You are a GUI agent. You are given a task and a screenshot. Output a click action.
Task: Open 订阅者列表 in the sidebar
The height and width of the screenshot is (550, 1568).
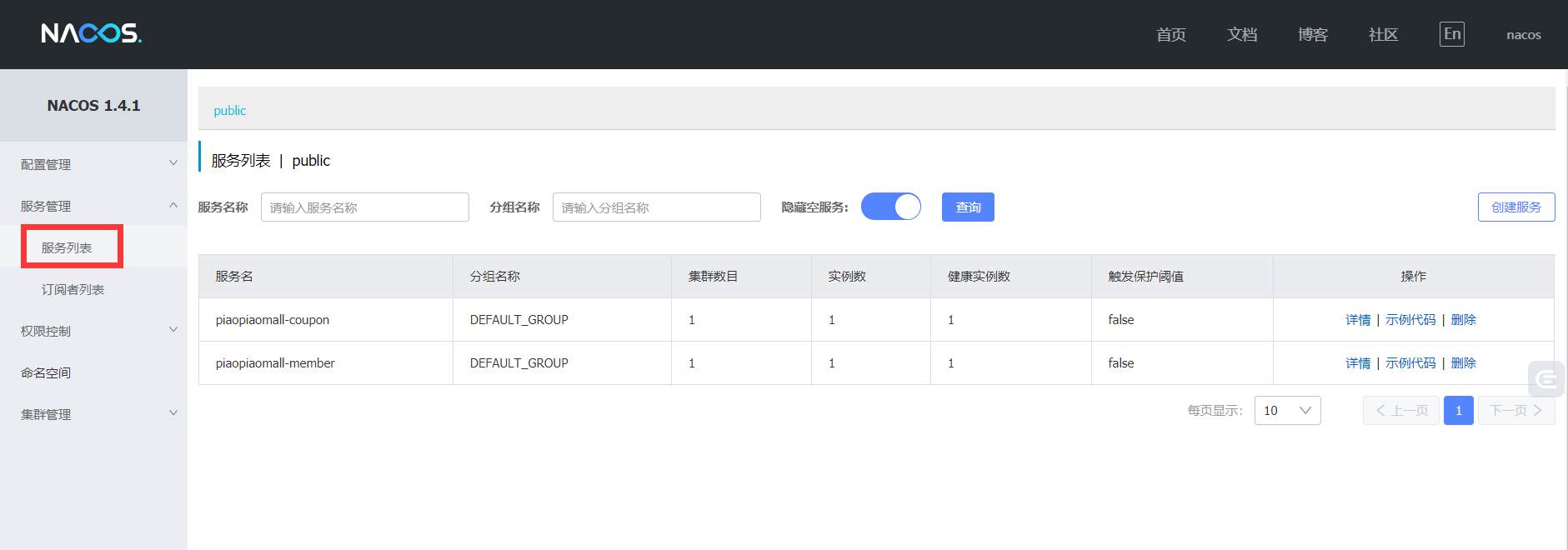coord(73,289)
